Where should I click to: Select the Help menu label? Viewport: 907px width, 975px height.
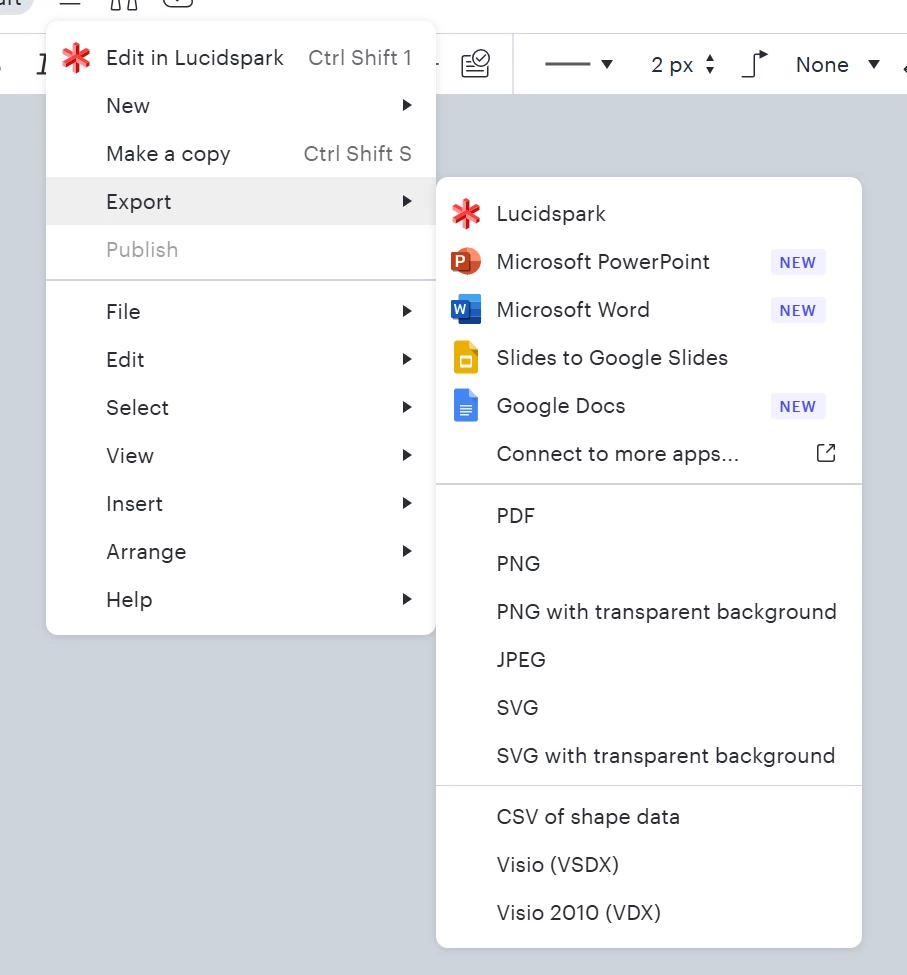pos(129,600)
